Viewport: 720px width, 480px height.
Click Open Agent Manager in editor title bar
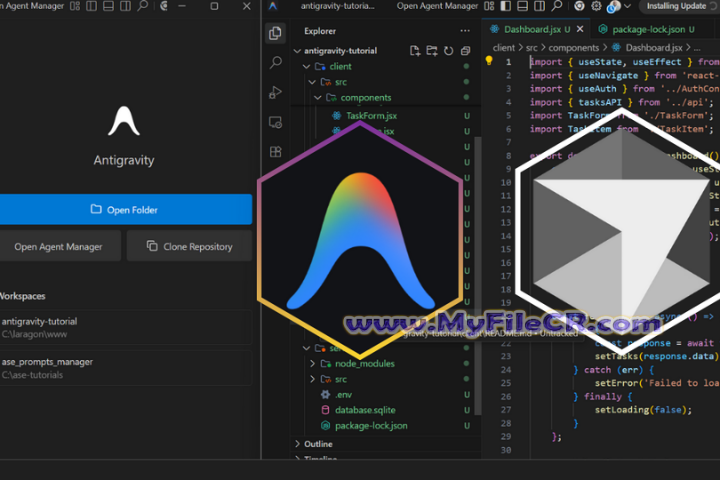pyautogui.click(x=437, y=6)
